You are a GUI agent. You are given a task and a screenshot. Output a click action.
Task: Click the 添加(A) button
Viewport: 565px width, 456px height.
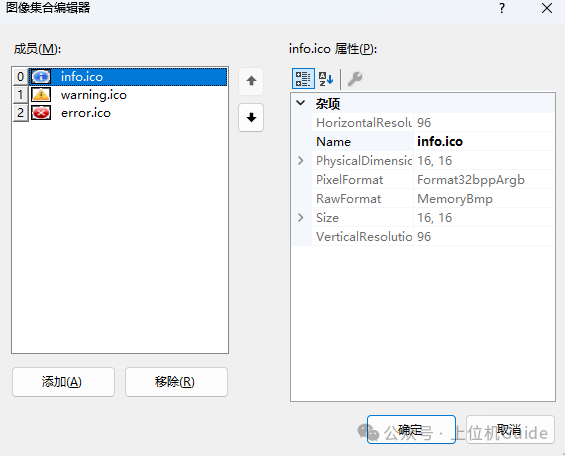click(x=63, y=382)
